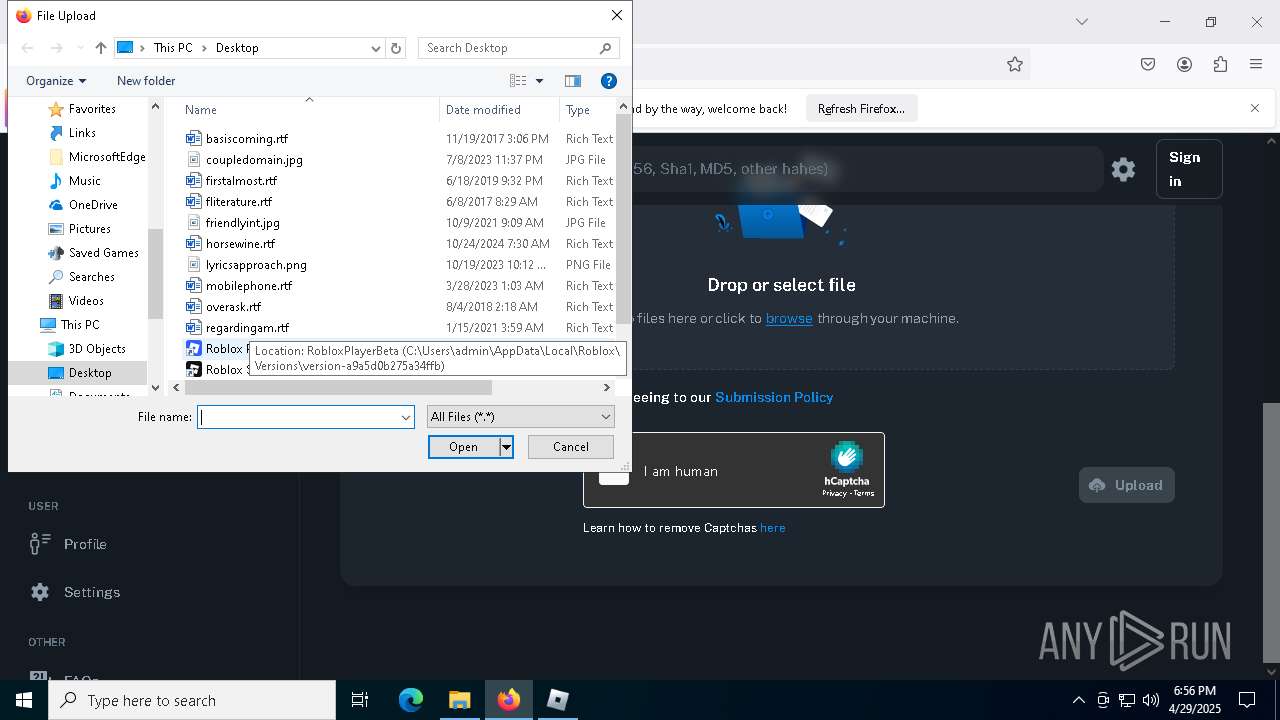Screen dimensions: 1280x720
Task: Click search magnifier in Search Desktop box
Action: 605,48
